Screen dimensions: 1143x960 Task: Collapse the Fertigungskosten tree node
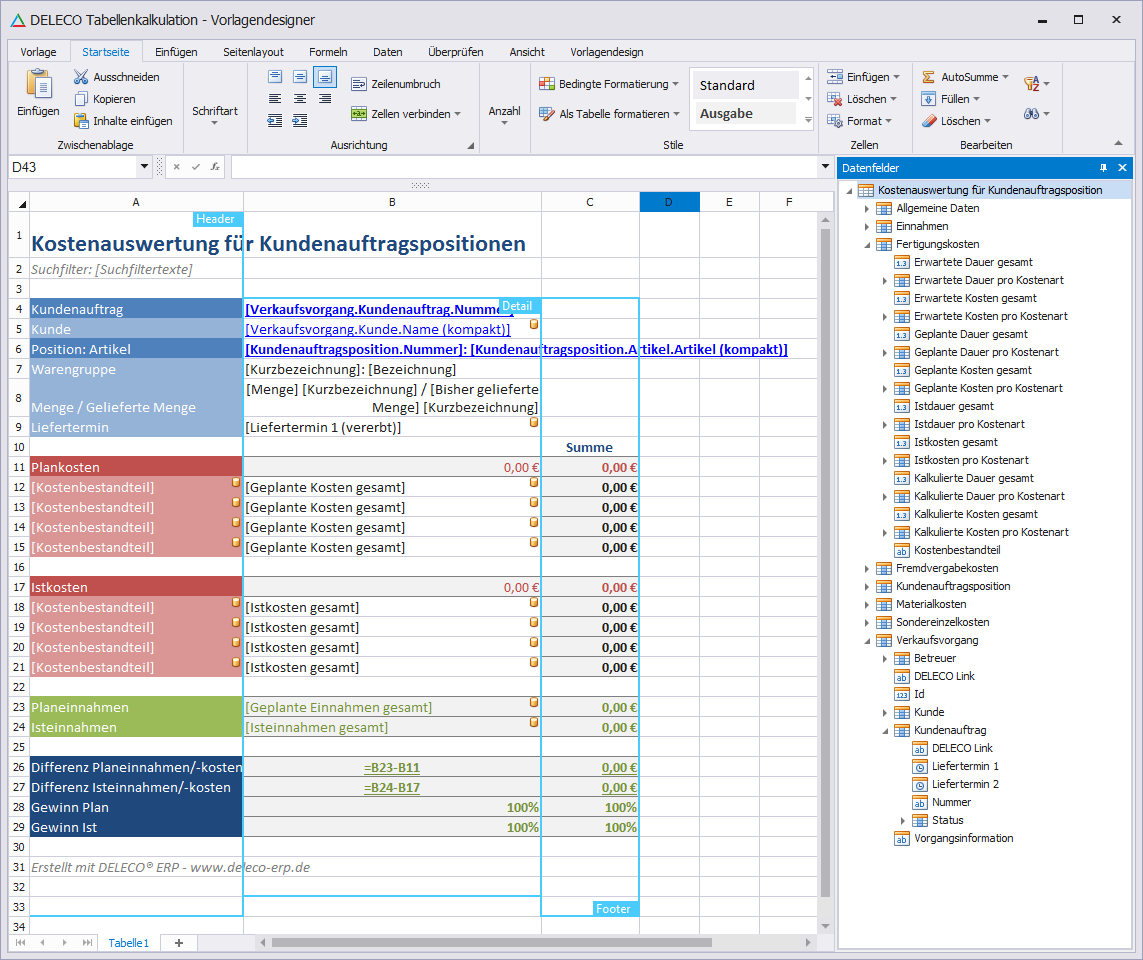pyautogui.click(x=867, y=244)
